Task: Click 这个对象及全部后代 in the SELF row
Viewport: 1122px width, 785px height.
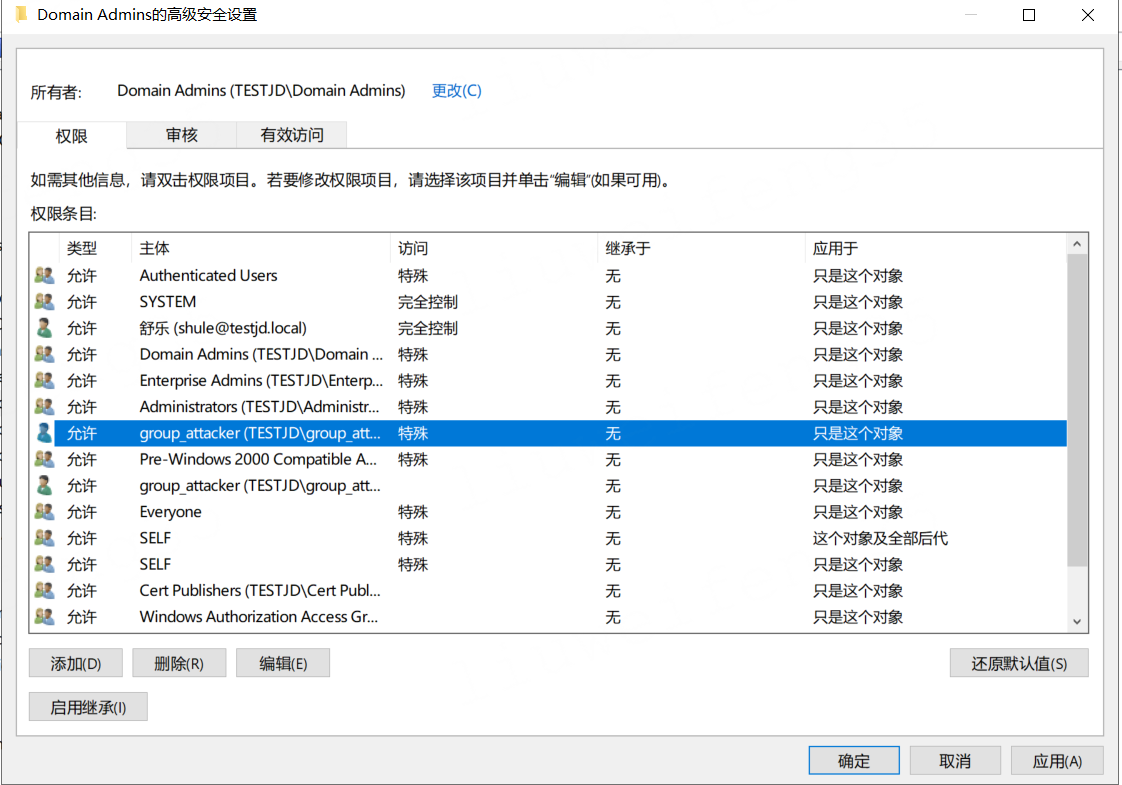Action: click(880, 538)
